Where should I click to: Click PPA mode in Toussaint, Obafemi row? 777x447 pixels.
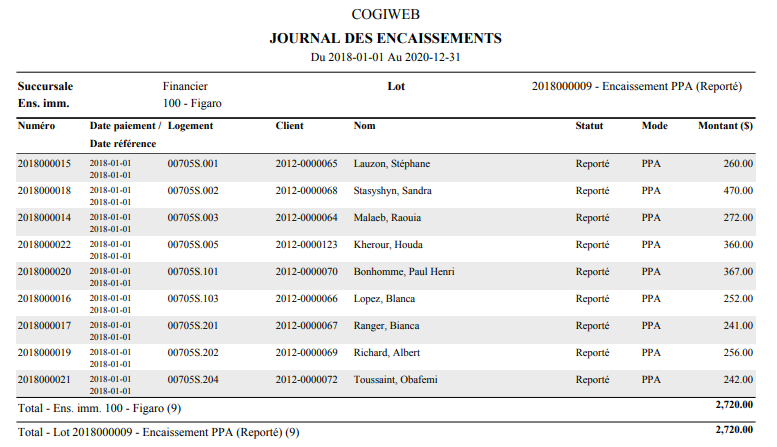pos(652,379)
